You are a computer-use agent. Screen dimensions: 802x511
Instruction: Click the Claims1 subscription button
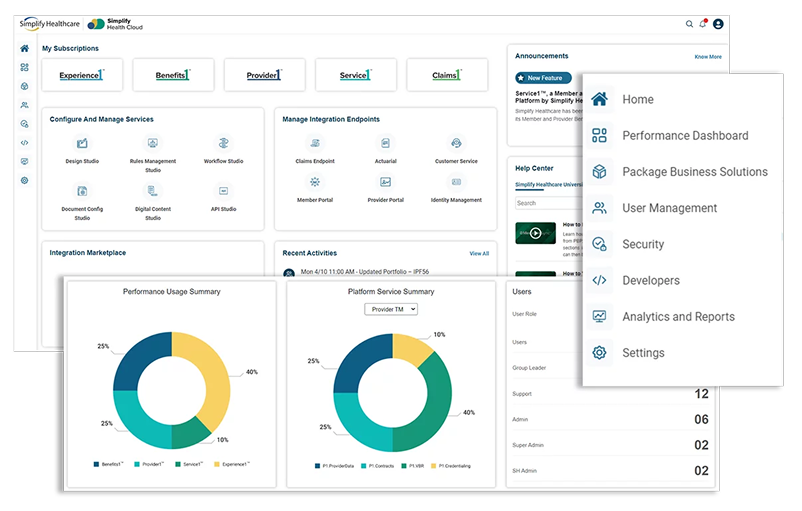tap(447, 75)
